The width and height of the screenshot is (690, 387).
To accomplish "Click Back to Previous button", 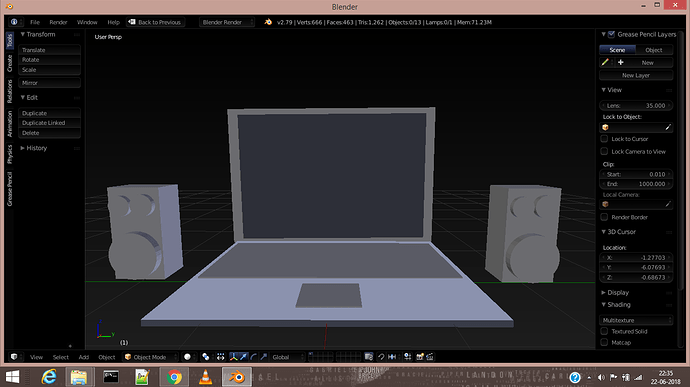I will [x=155, y=22].
